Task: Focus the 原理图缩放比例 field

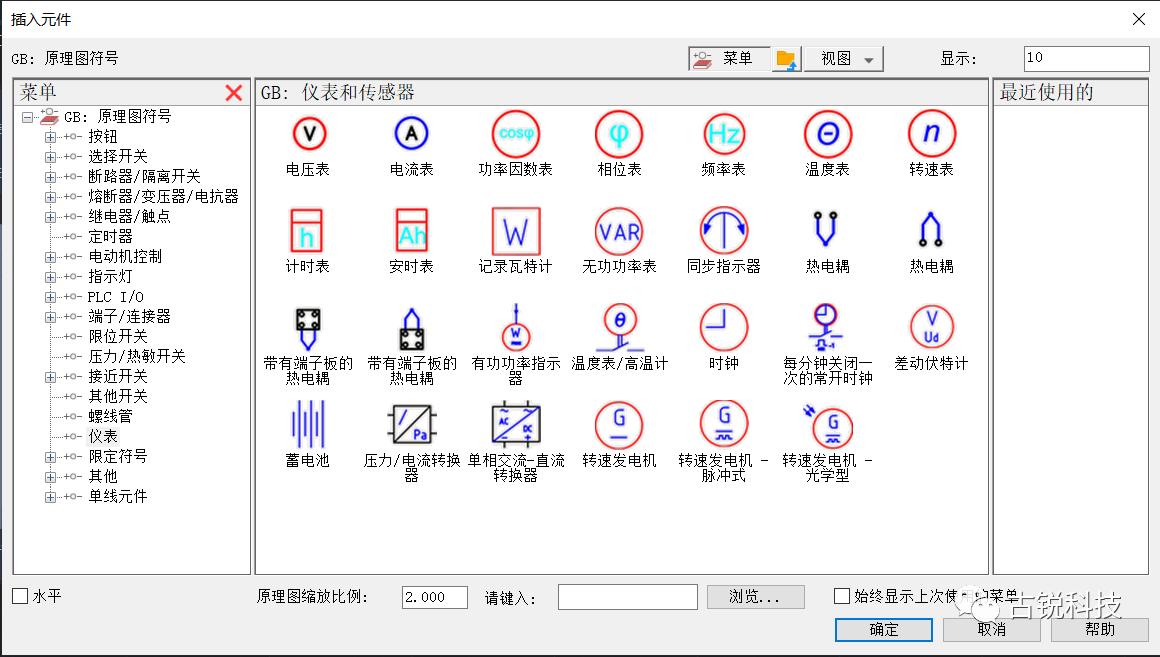Action: click(435, 597)
